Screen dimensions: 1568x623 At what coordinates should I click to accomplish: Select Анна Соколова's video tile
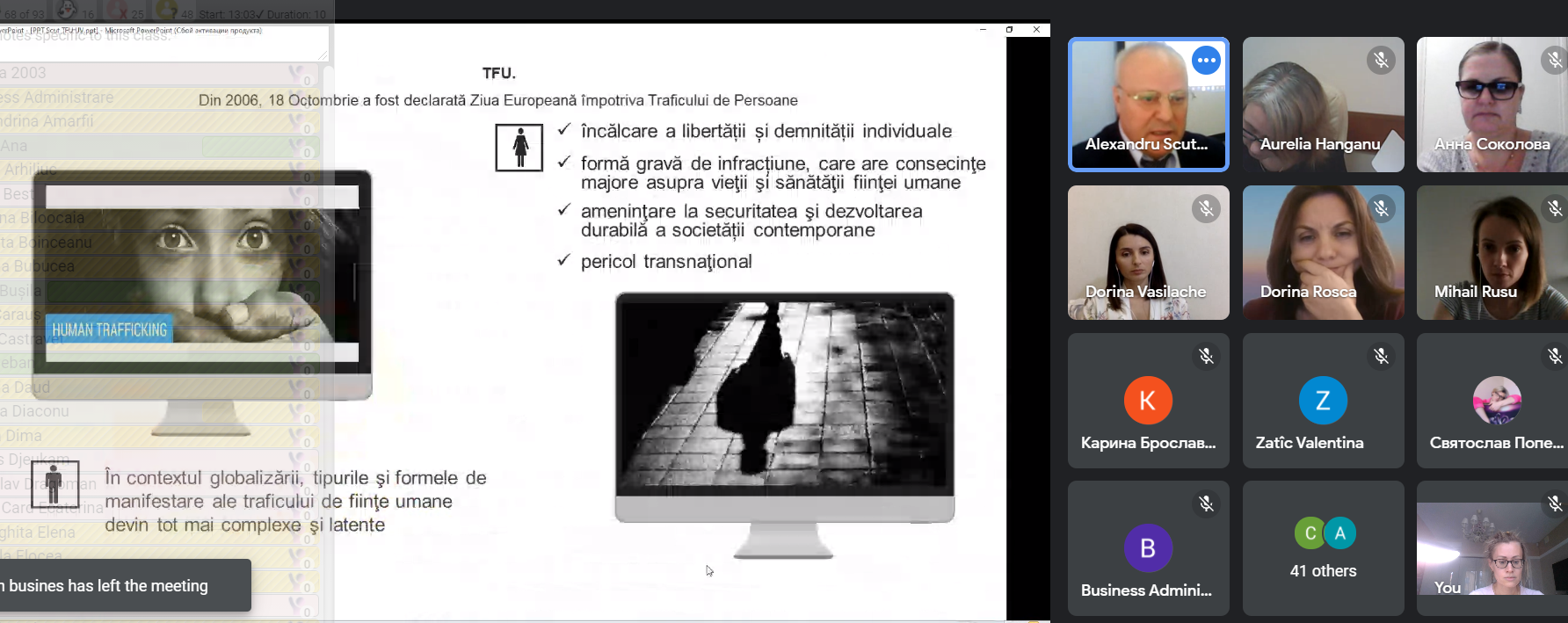(1492, 105)
